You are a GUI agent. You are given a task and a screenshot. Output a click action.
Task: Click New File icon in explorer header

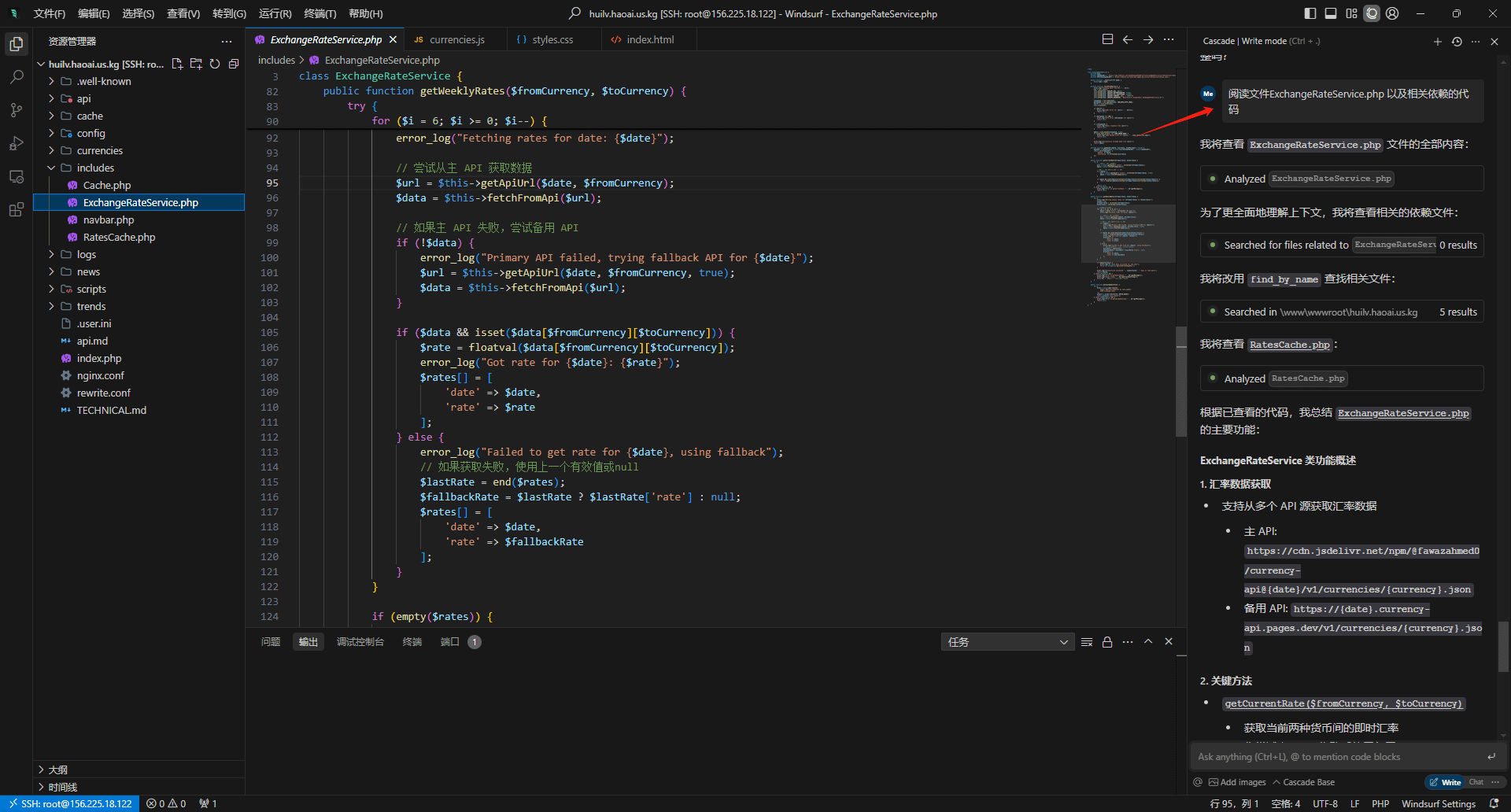point(177,64)
